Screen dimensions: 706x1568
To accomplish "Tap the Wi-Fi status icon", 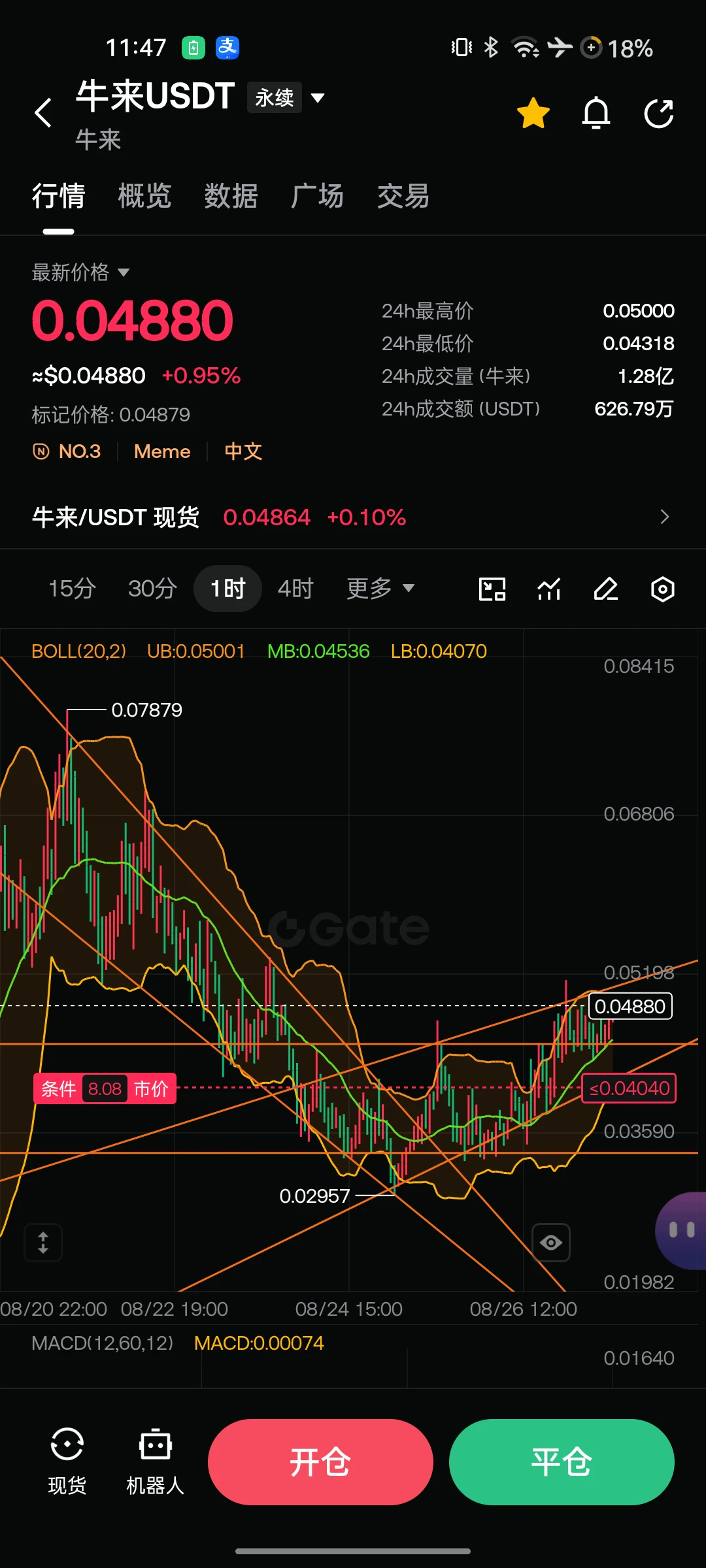I will [x=526, y=48].
